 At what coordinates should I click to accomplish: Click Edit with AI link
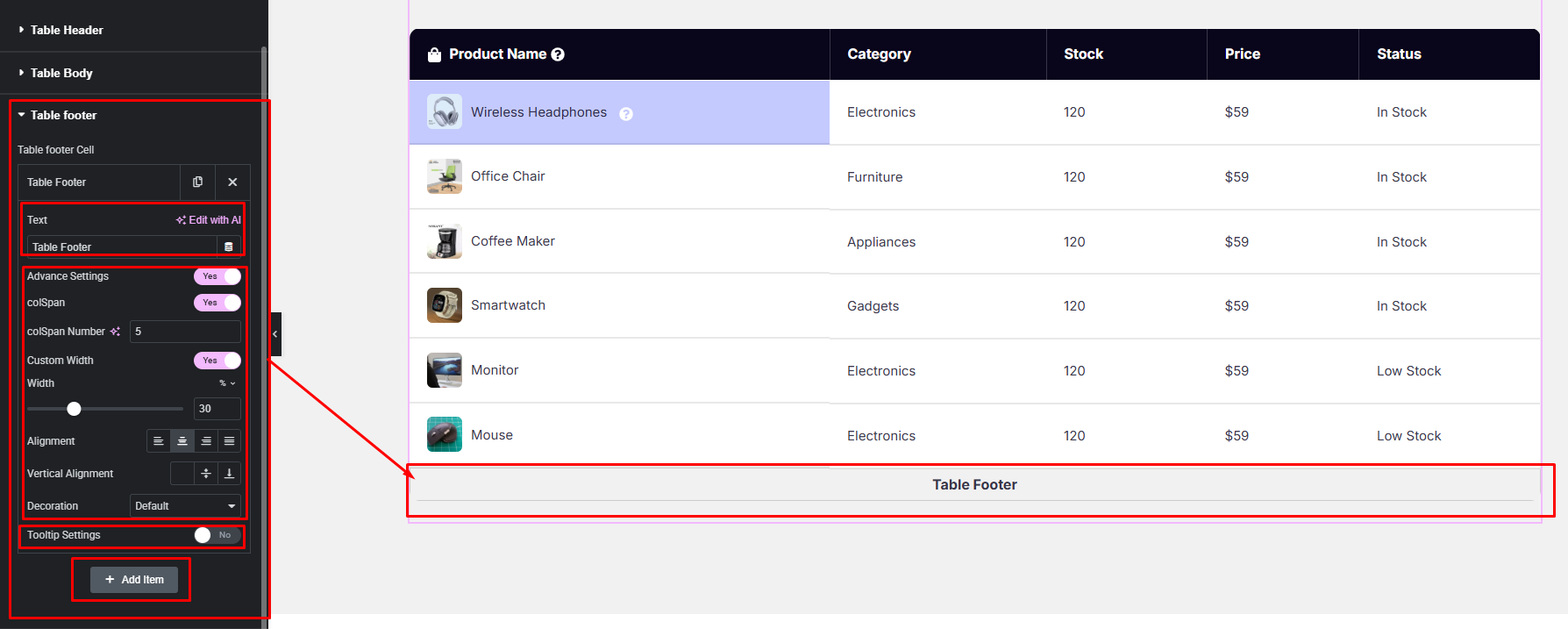(209, 220)
